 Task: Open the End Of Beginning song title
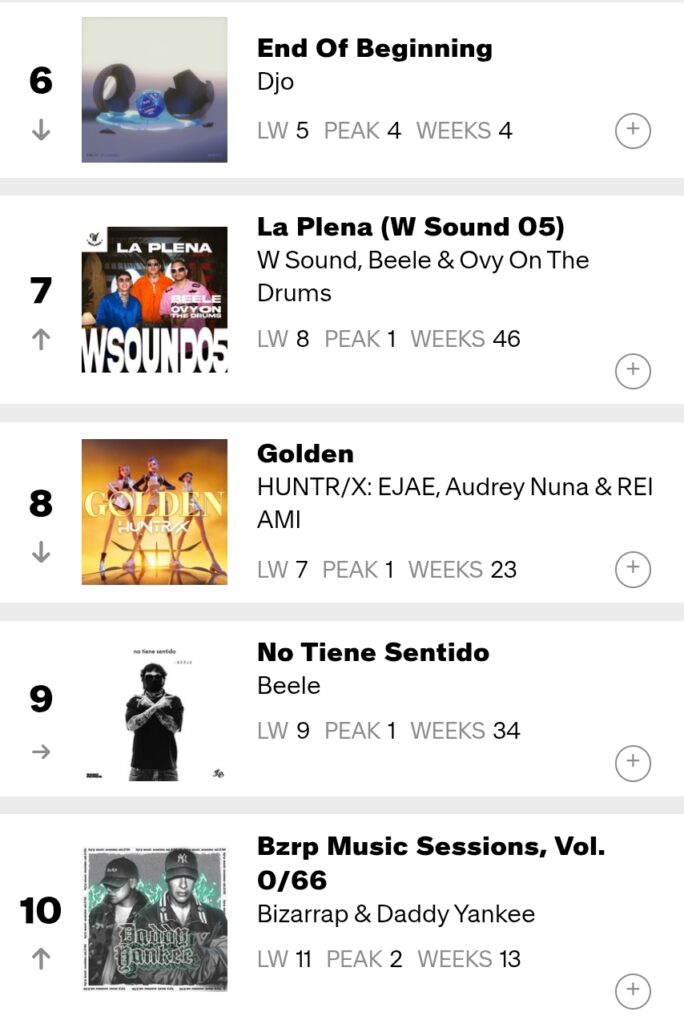[x=375, y=48]
